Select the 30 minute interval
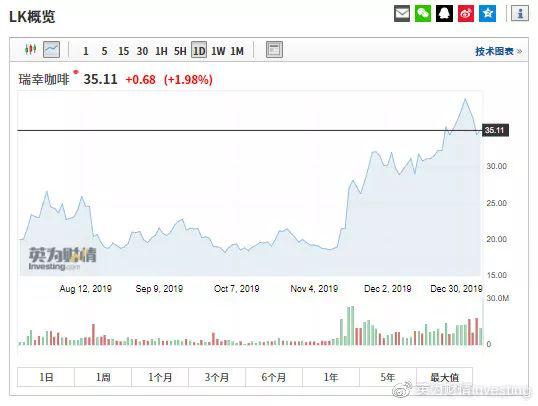The width and height of the screenshot is (538, 406). pos(142,51)
